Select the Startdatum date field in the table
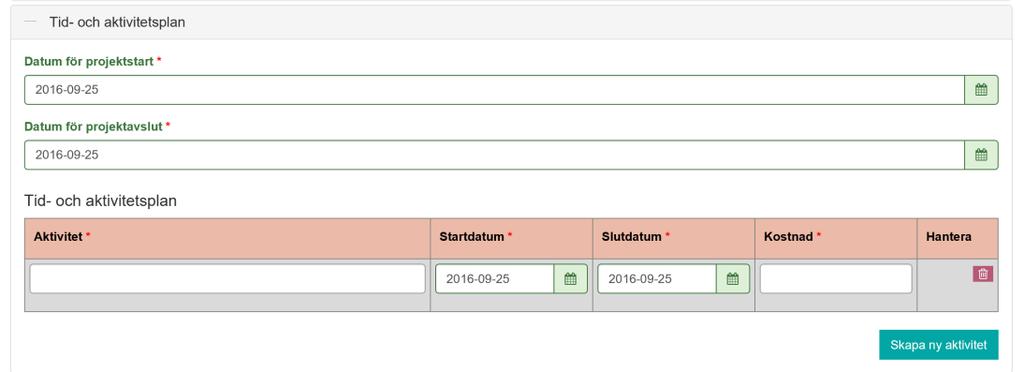This screenshot has height=372, width=1024. pyautogui.click(x=494, y=279)
